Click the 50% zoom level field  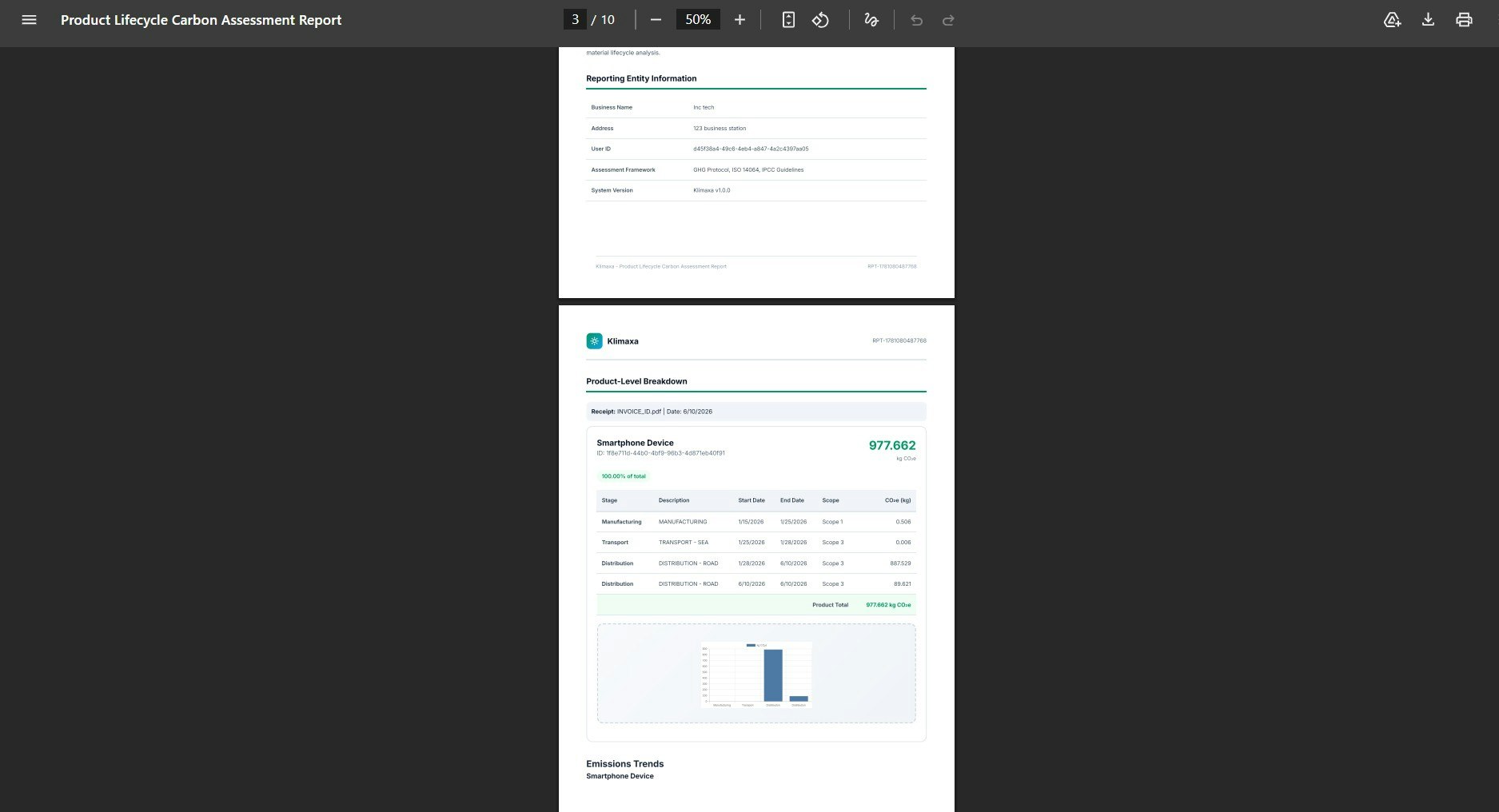pyautogui.click(x=698, y=20)
